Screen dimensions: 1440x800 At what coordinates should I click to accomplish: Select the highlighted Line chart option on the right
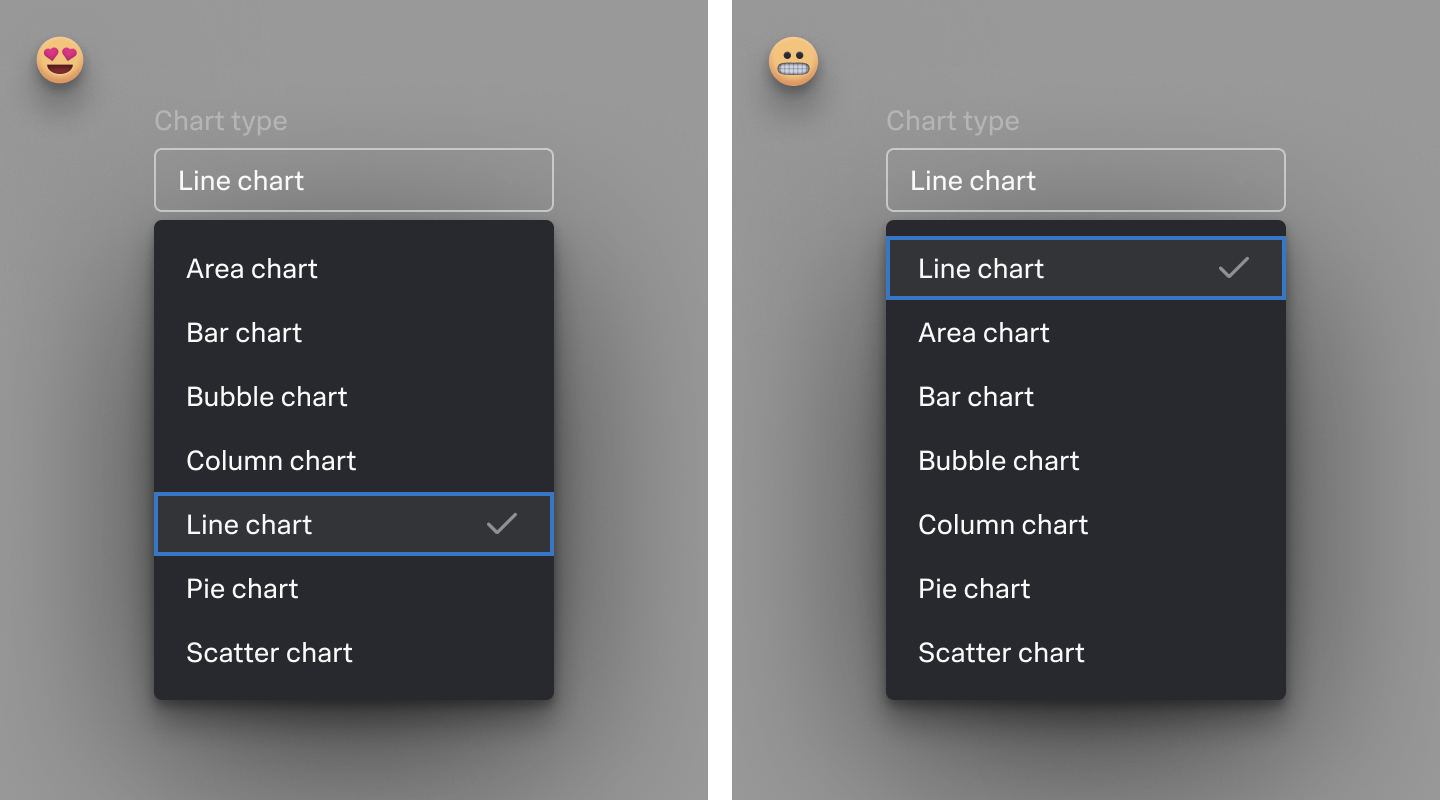[1030, 268]
